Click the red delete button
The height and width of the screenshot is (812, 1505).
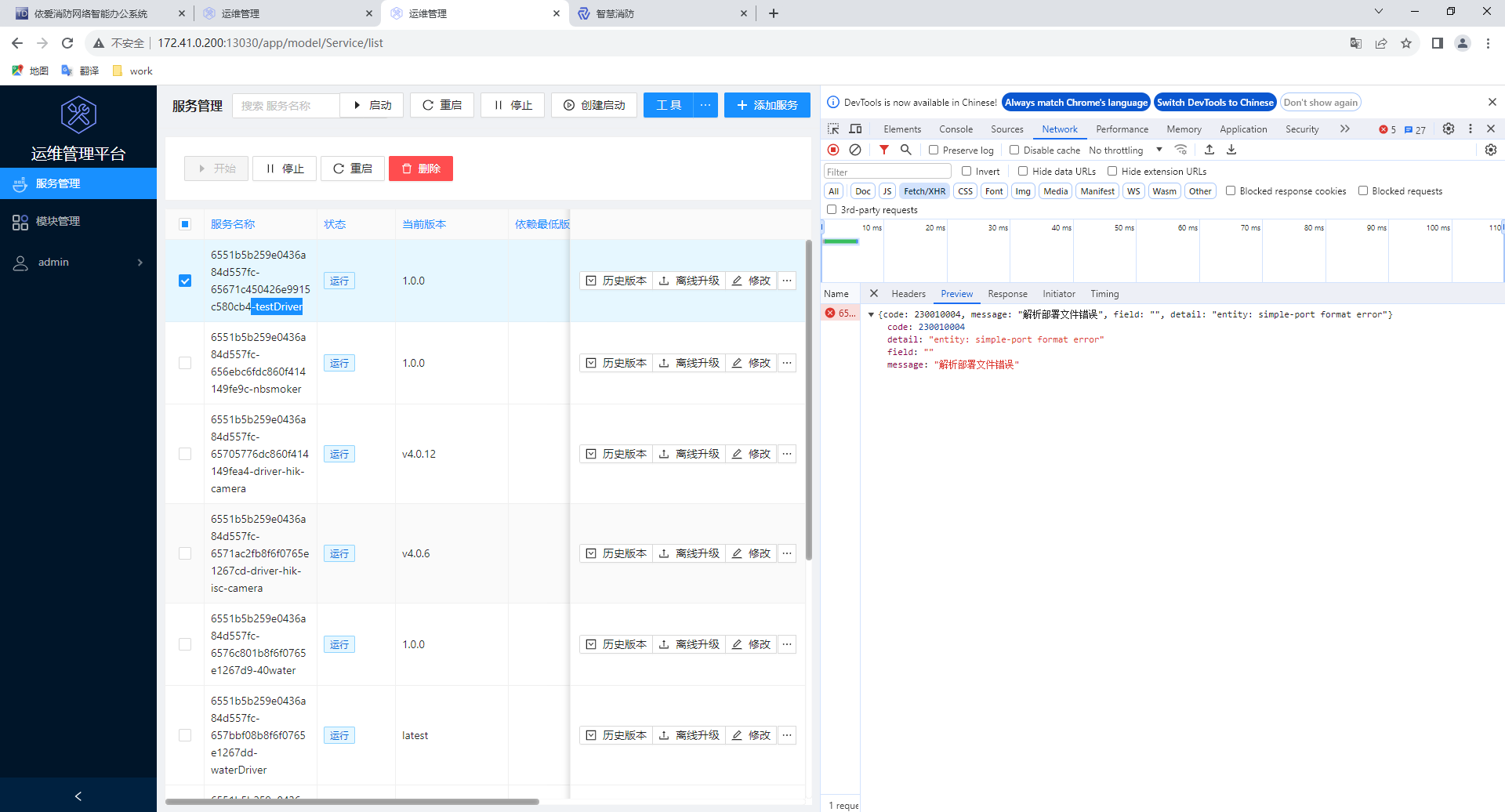(421, 169)
